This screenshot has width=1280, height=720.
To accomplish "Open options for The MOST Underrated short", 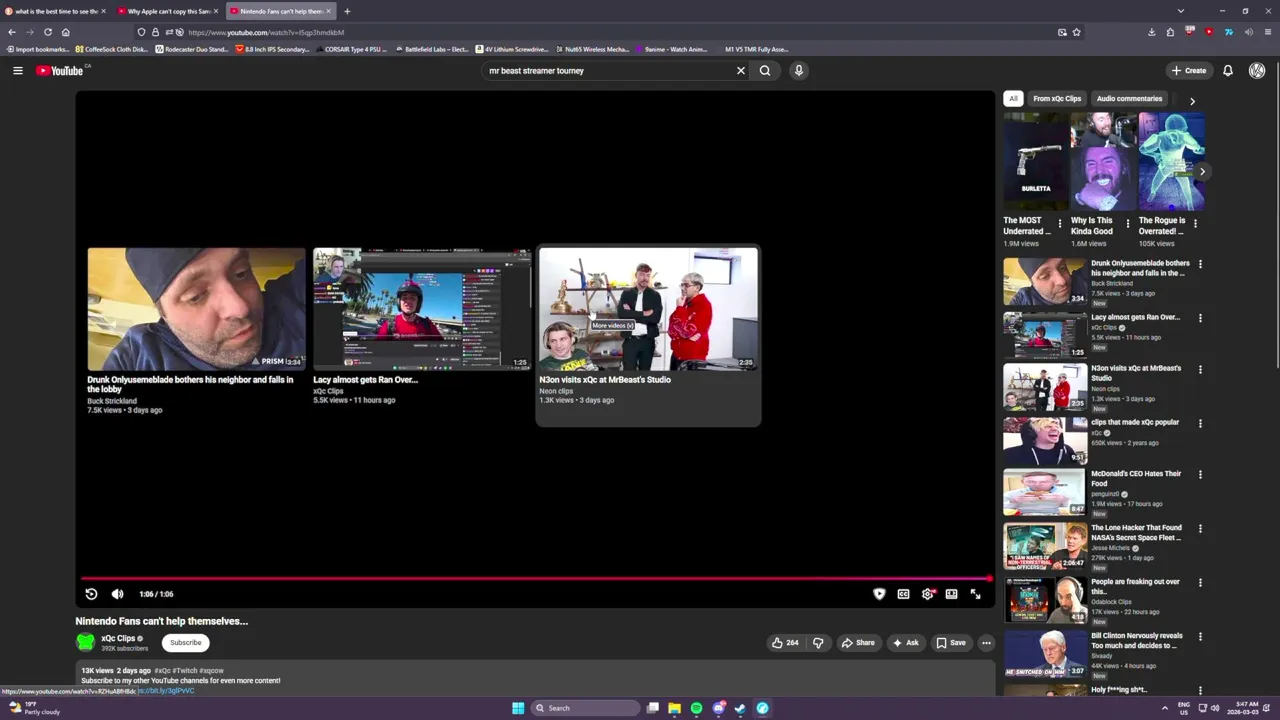I will pyautogui.click(x=1060, y=224).
